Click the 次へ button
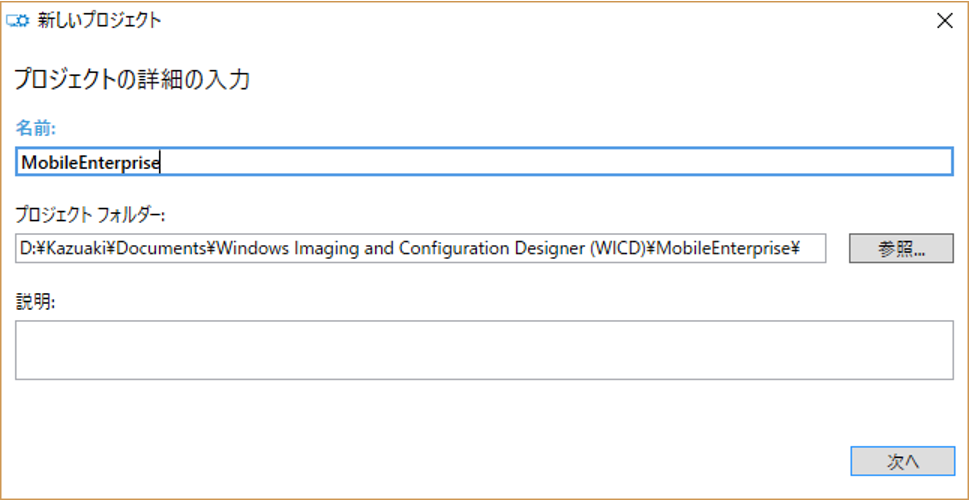 tap(902, 461)
